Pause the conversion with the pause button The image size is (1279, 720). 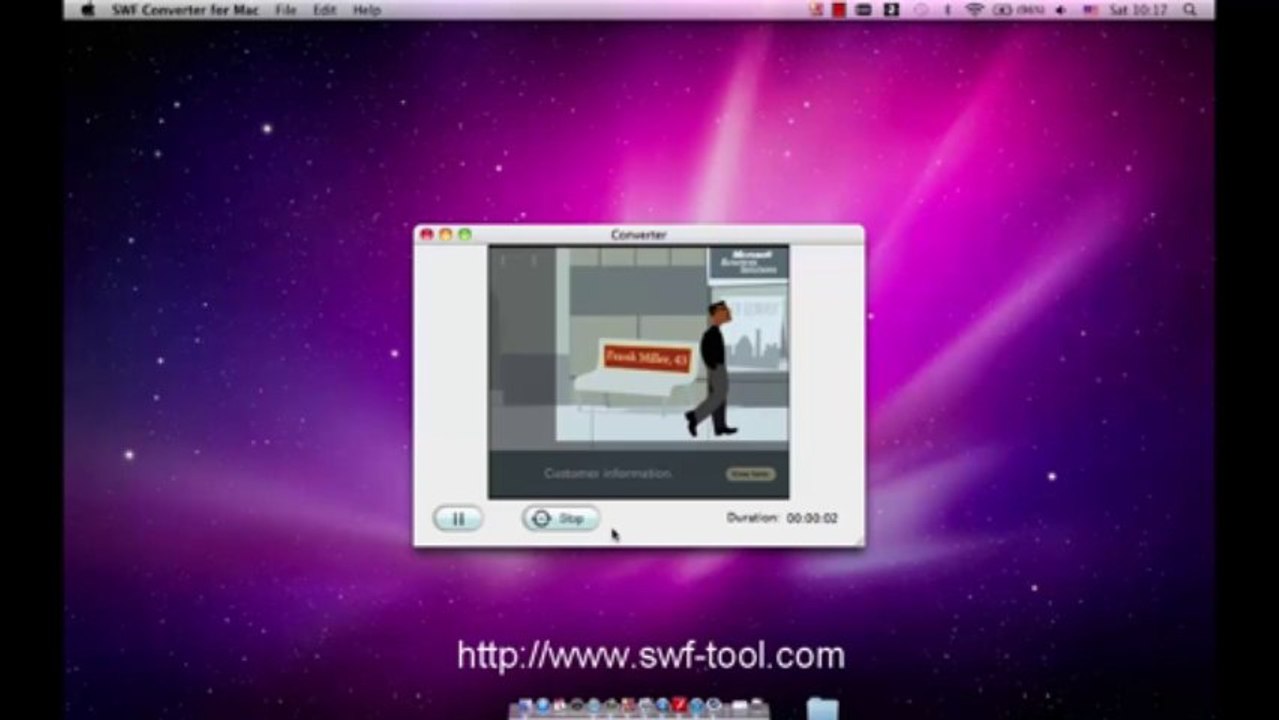pos(458,518)
